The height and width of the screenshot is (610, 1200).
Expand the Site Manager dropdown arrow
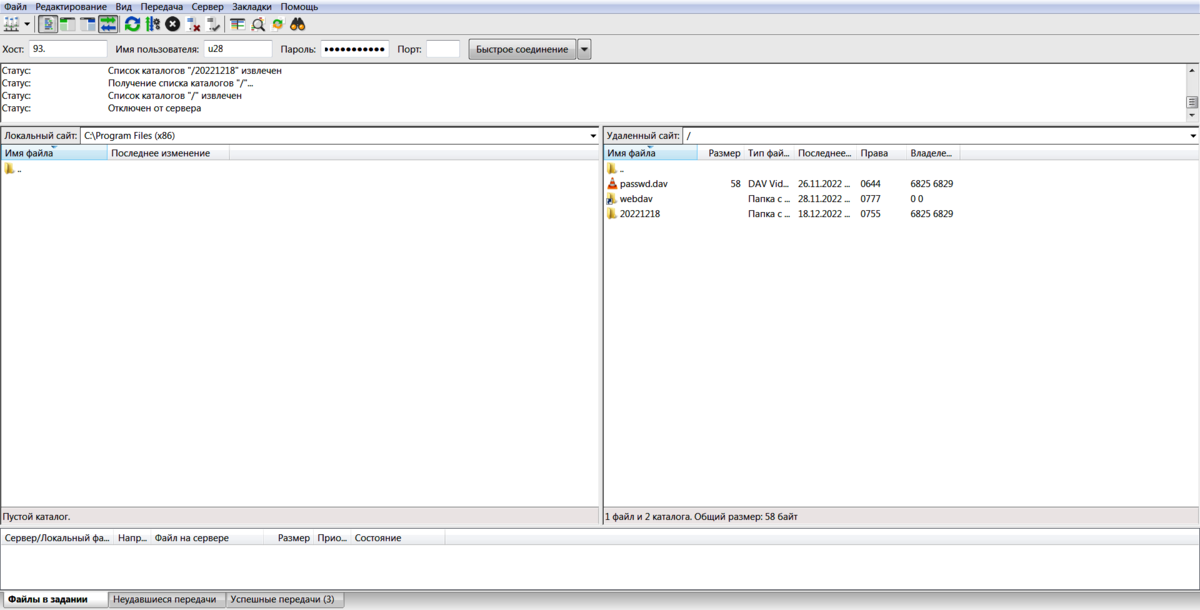point(27,24)
